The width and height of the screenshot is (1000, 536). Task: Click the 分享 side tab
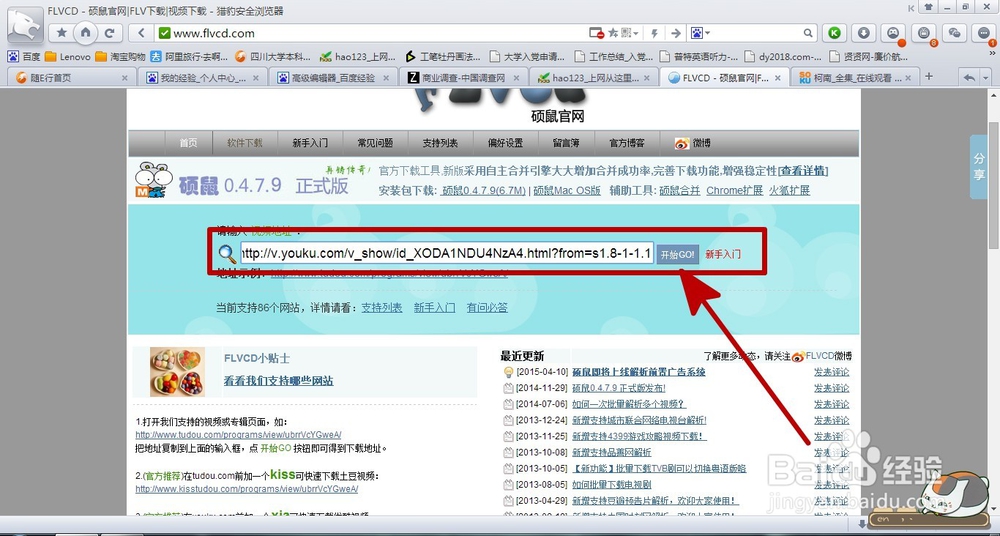click(x=979, y=166)
